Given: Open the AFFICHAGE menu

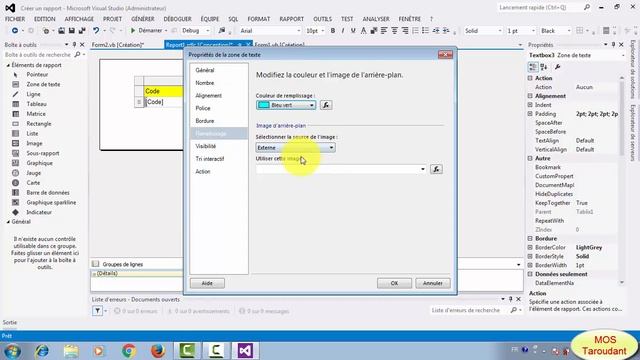Looking at the screenshot, I should pos(79,19).
